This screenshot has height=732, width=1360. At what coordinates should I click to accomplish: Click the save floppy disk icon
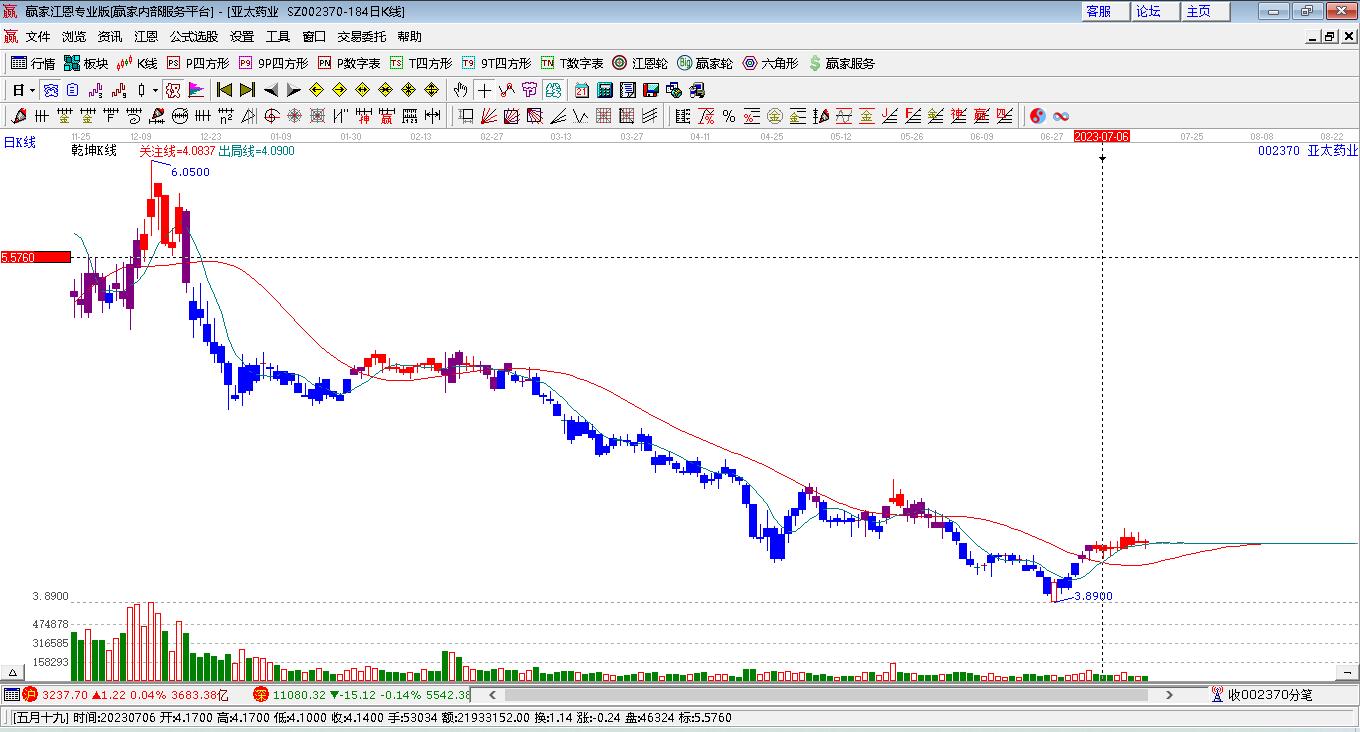pyautogui.click(x=650, y=90)
